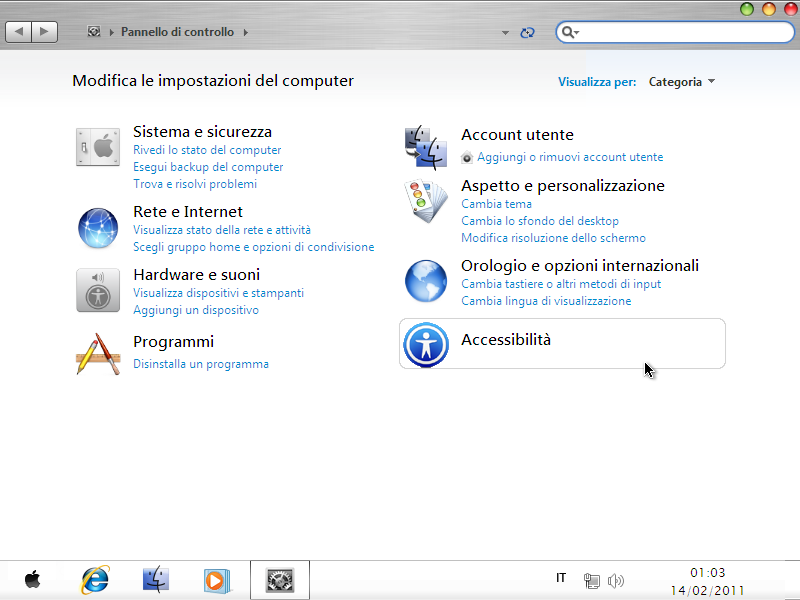The height and width of the screenshot is (600, 800).
Task: Open the Account utente Finder faces icon
Action: (426, 147)
